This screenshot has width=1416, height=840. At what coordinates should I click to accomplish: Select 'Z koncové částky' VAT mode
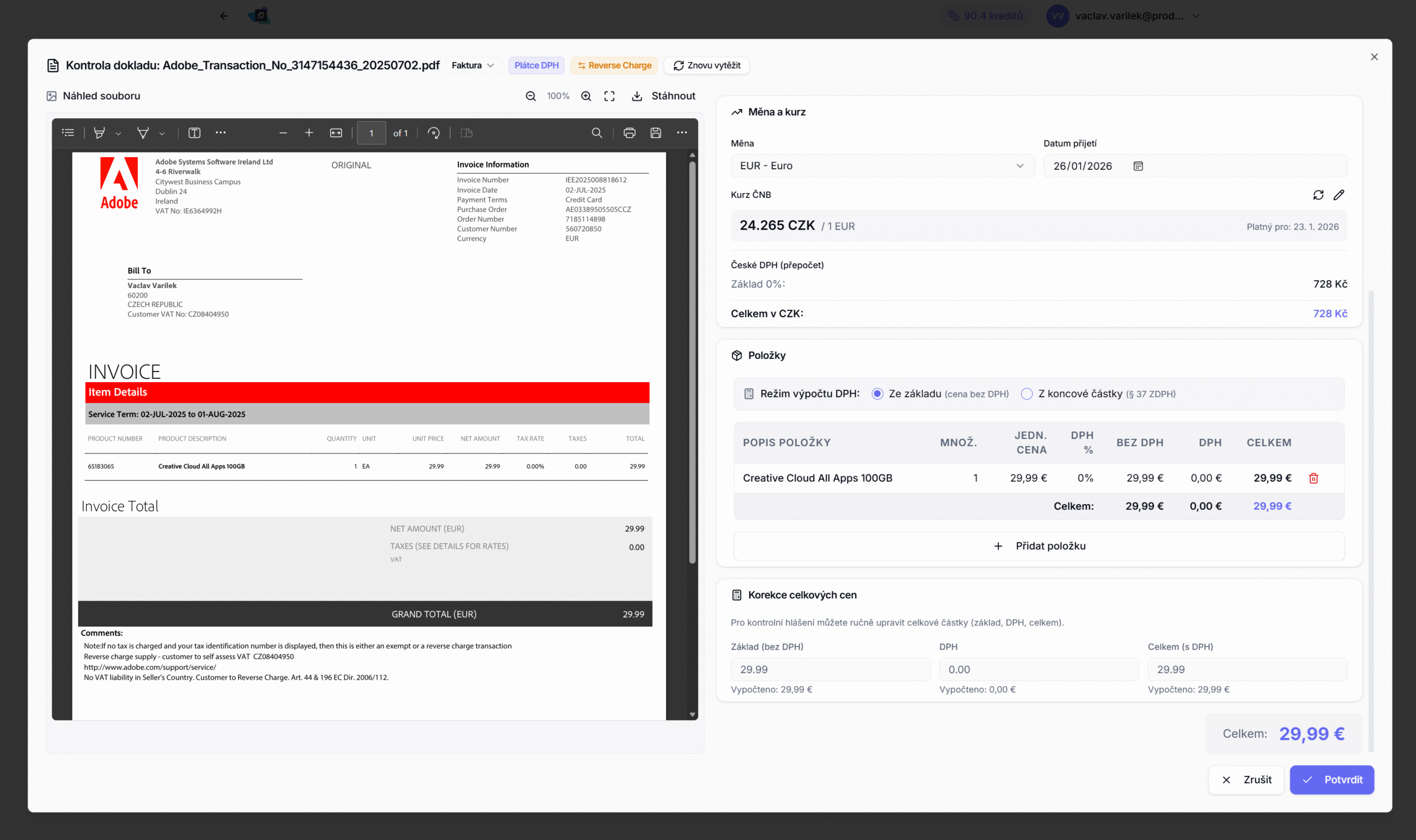1027,394
